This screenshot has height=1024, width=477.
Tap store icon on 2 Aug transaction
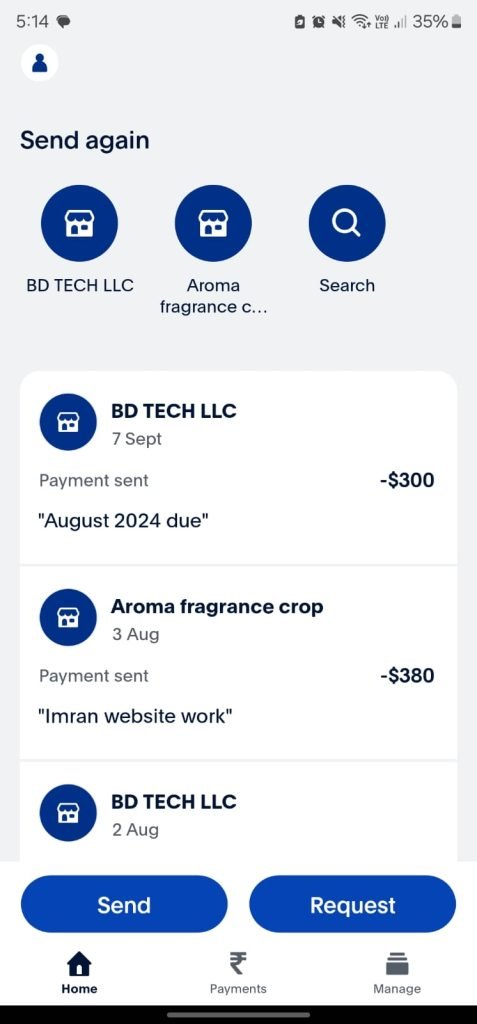[x=68, y=812]
